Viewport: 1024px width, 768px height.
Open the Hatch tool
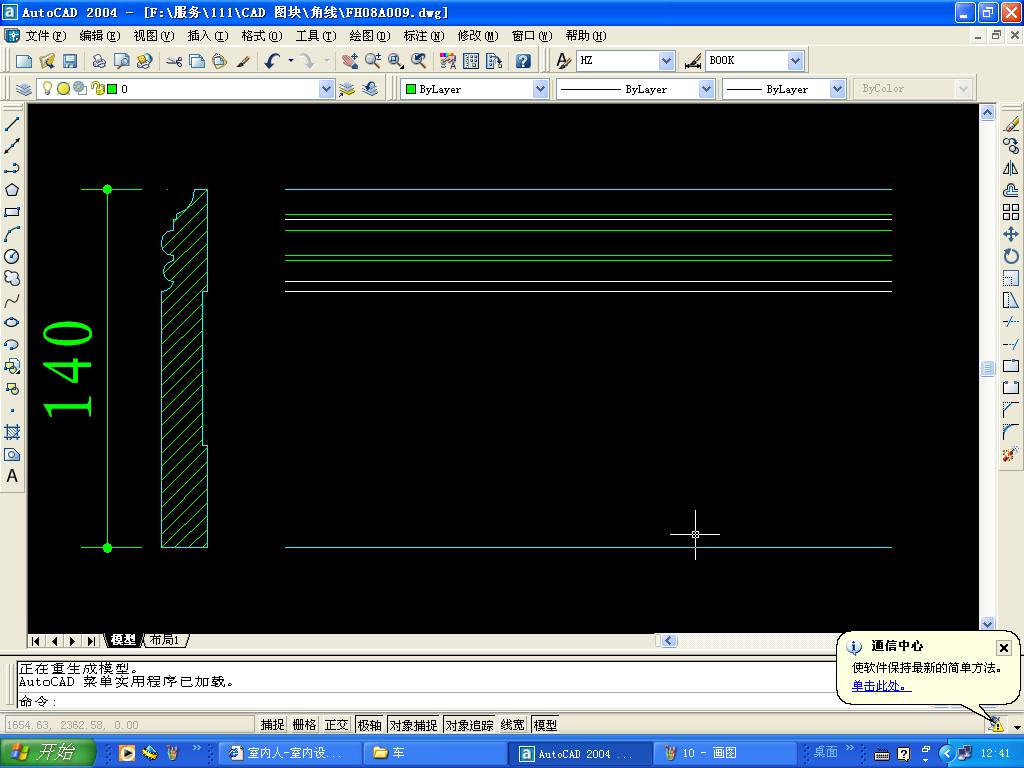pyautogui.click(x=12, y=432)
